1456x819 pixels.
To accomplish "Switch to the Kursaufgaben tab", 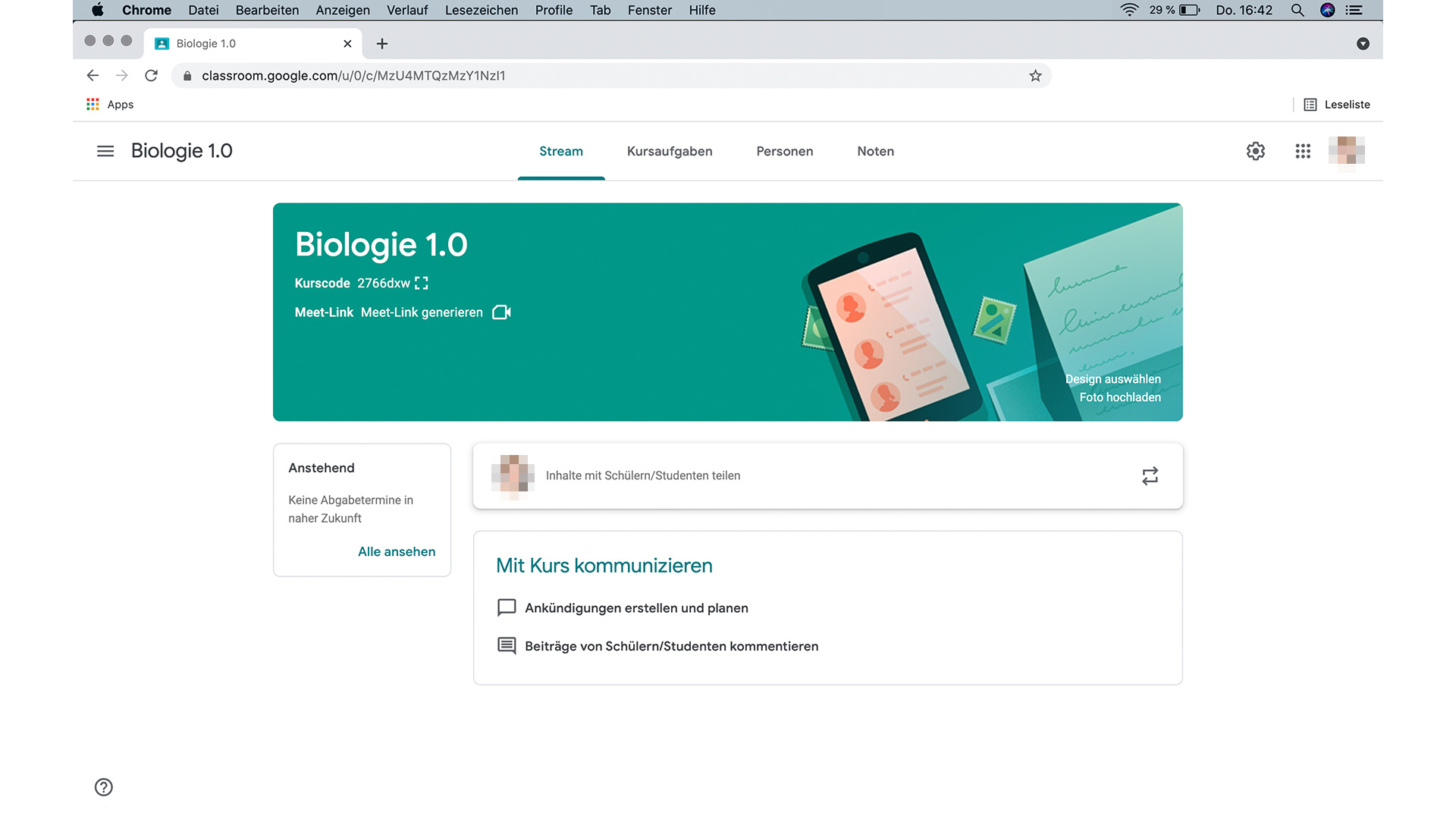I will pyautogui.click(x=670, y=151).
